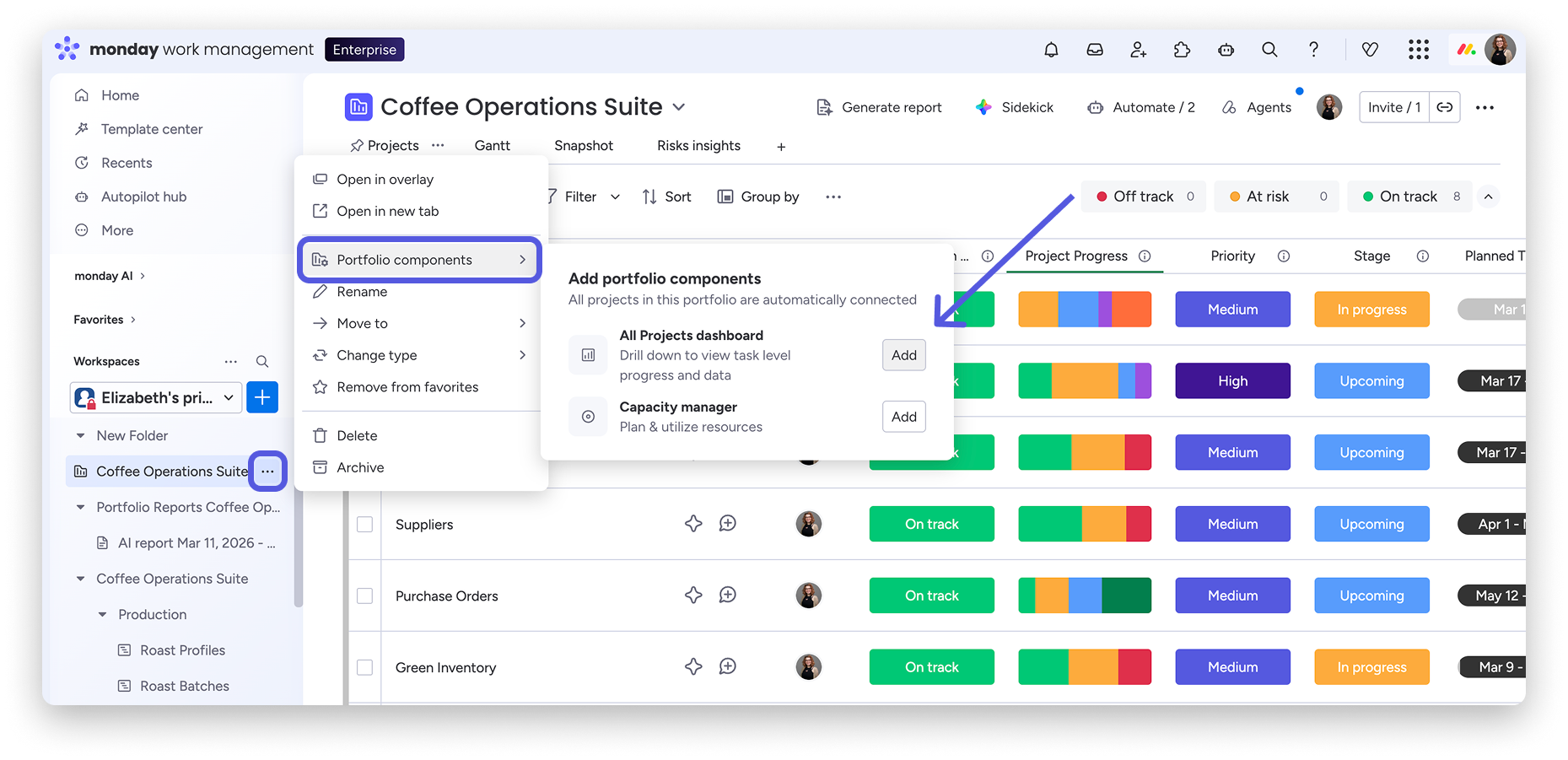The width and height of the screenshot is (1568, 760).
Task: Add the Capacity manager component
Action: pos(904,417)
